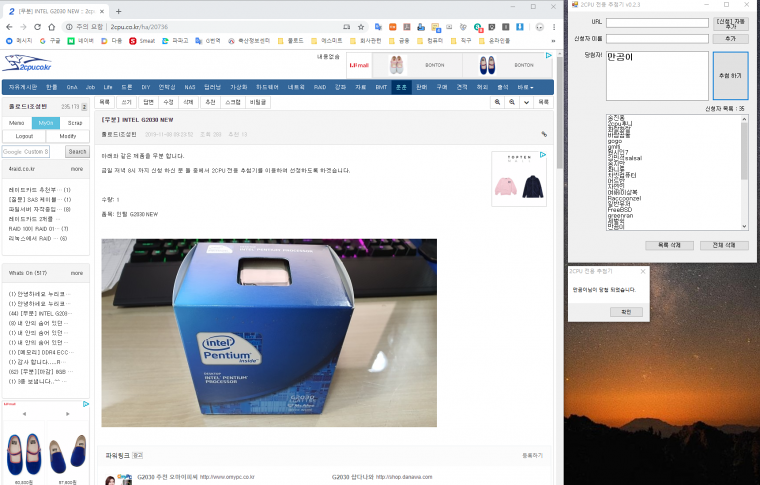Open the Smeat bookmark
The height and width of the screenshot is (485, 760).
tap(142, 41)
